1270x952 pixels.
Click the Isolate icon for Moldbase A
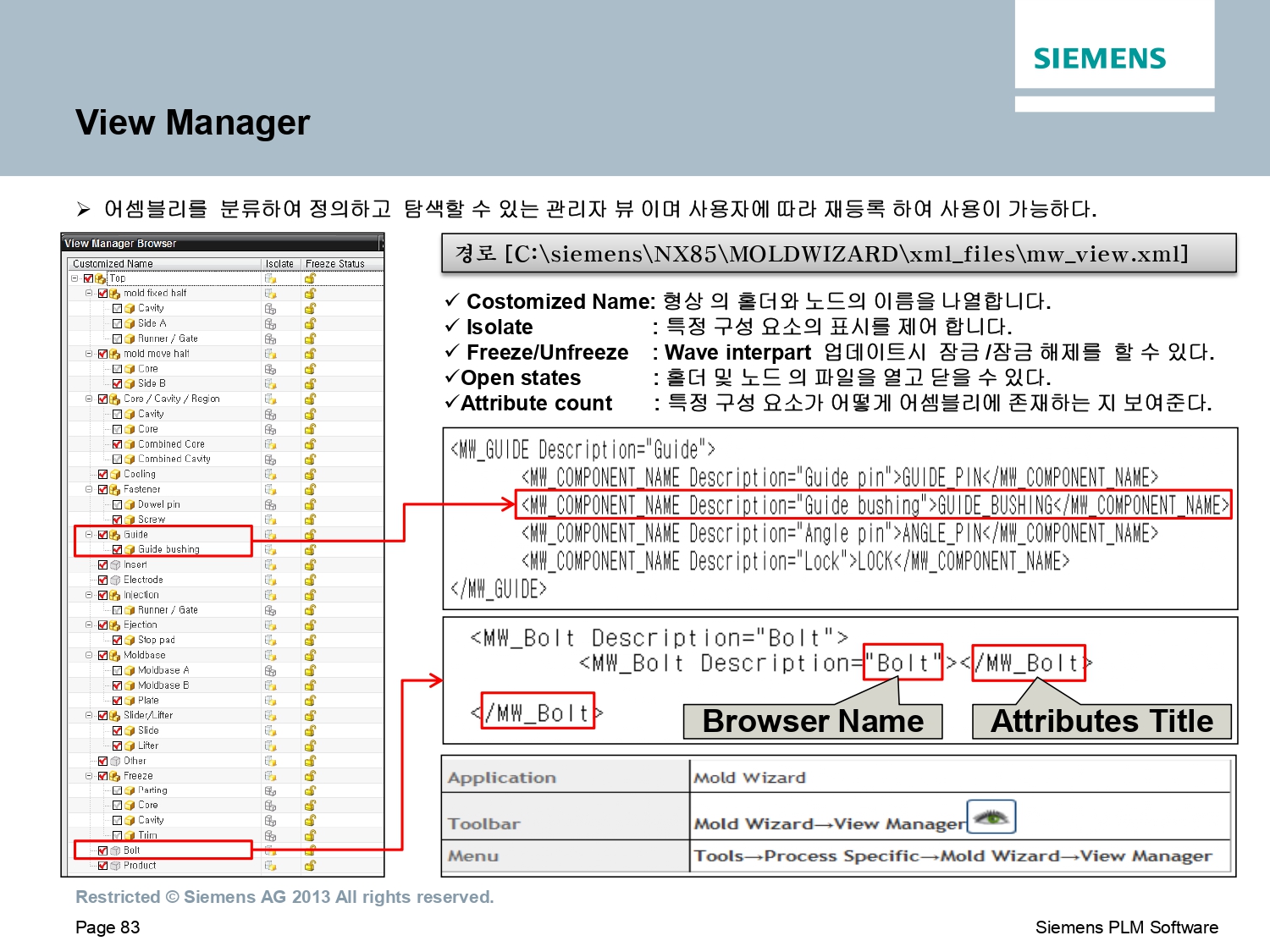pos(270,670)
